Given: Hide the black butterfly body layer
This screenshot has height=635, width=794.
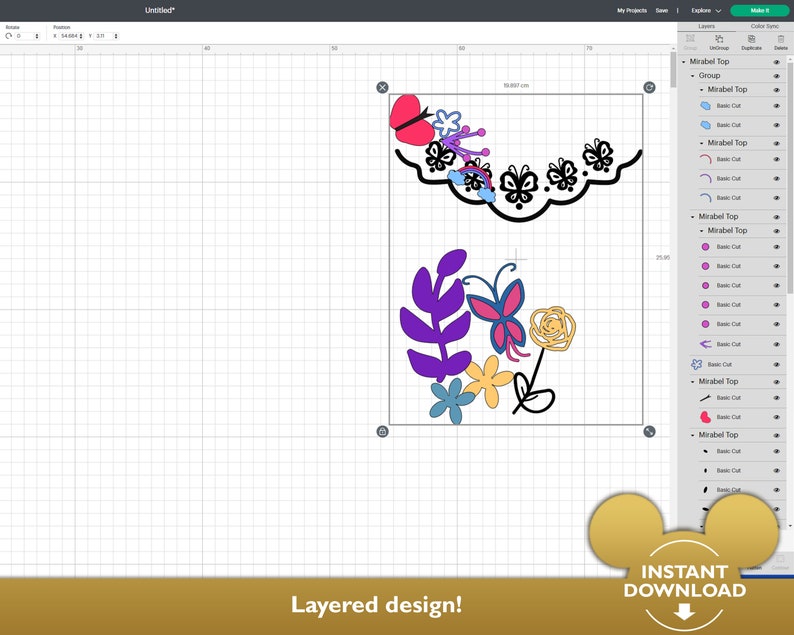Looking at the screenshot, I should click(776, 398).
